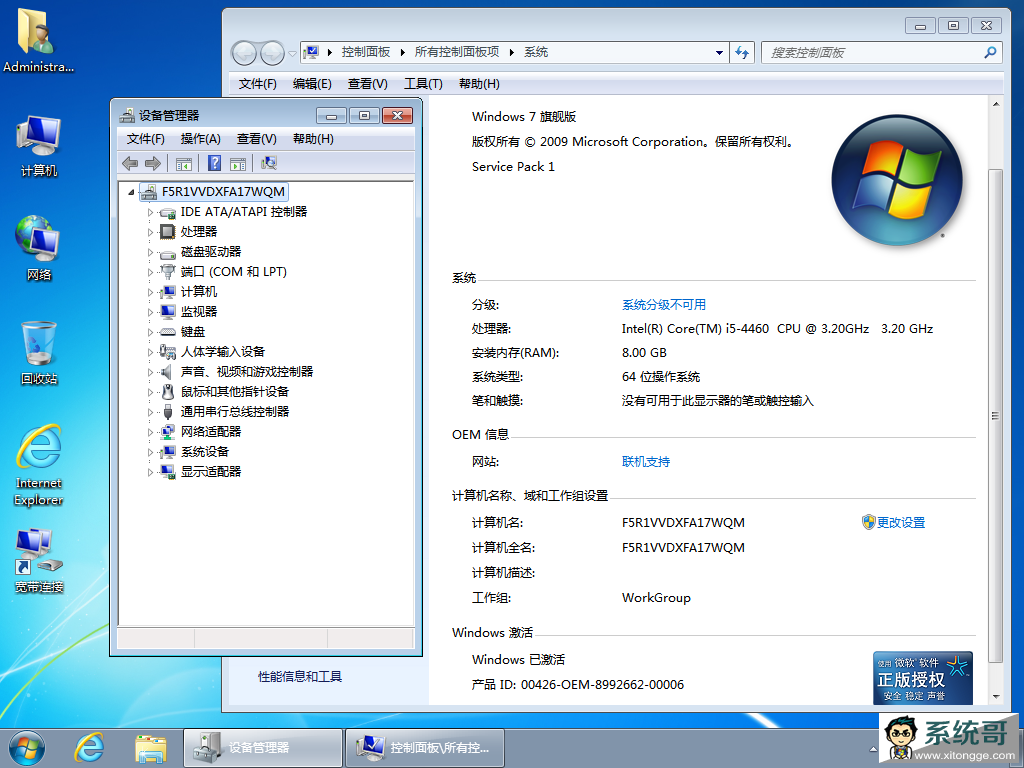
Task: Open 操作(A) menu in Device Manager
Action: [x=200, y=139]
